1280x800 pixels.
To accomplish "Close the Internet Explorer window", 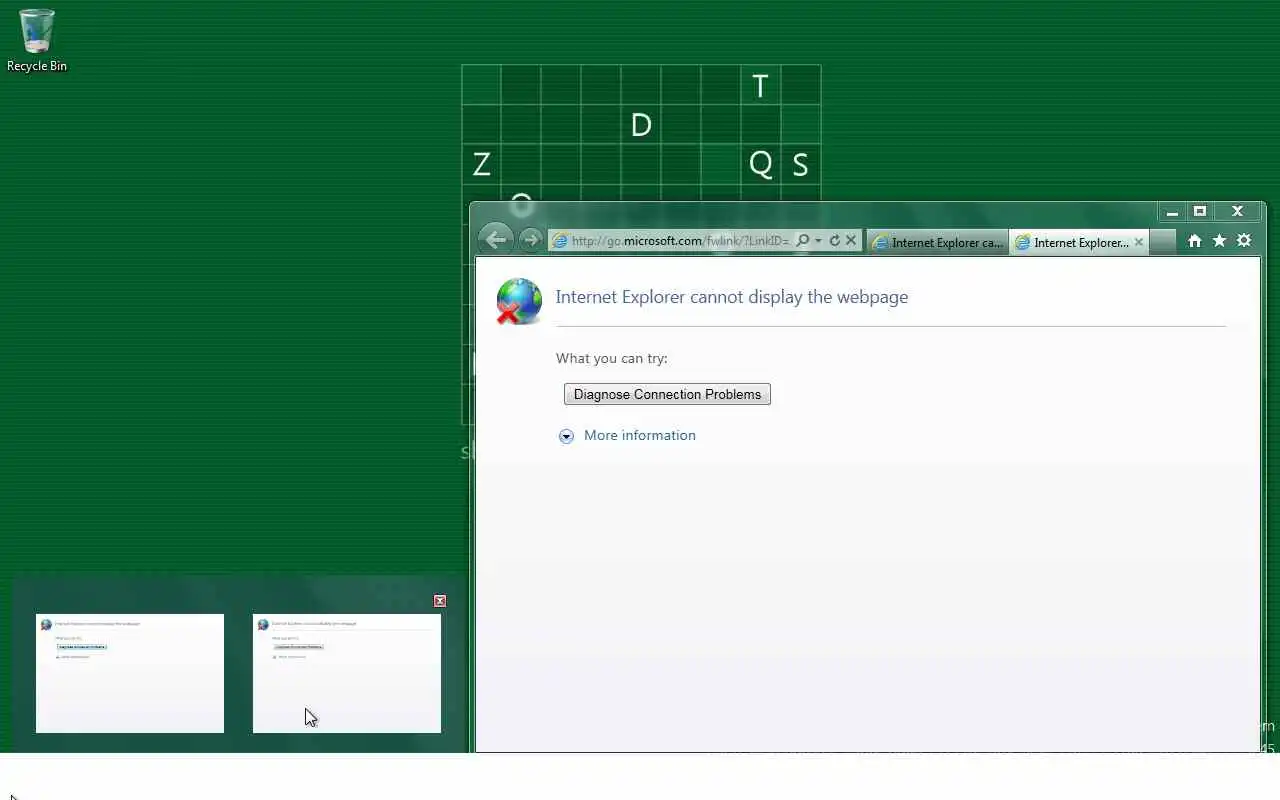I will (x=1238, y=212).
